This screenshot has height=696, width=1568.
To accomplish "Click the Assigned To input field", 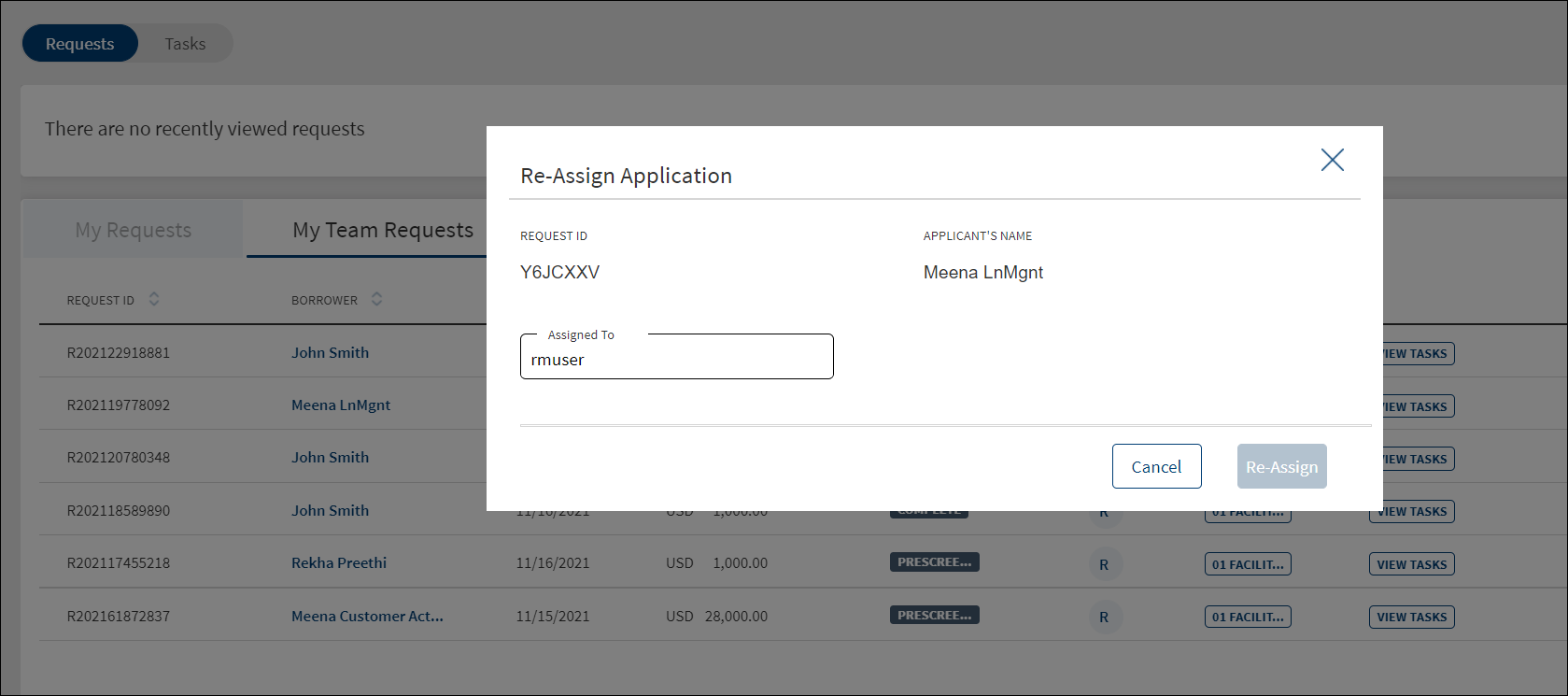I will 676,357.
